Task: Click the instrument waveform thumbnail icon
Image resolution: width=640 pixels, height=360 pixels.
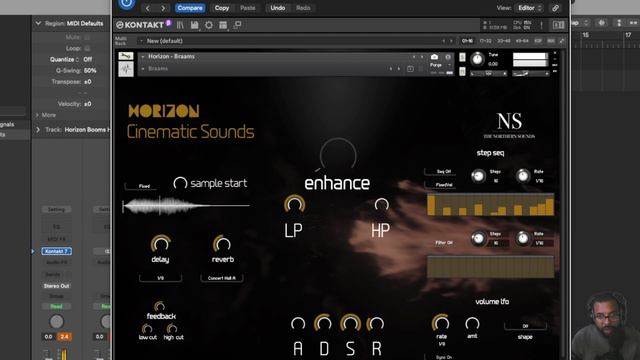Action: (126, 69)
